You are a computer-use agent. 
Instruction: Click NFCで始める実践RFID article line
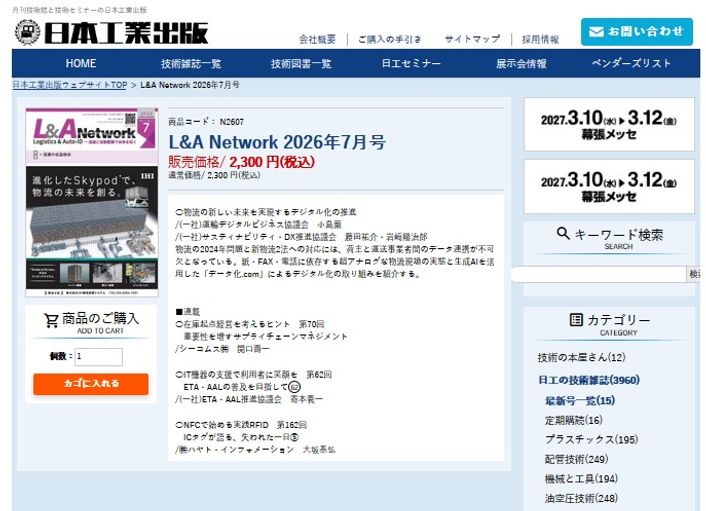tap(241, 425)
